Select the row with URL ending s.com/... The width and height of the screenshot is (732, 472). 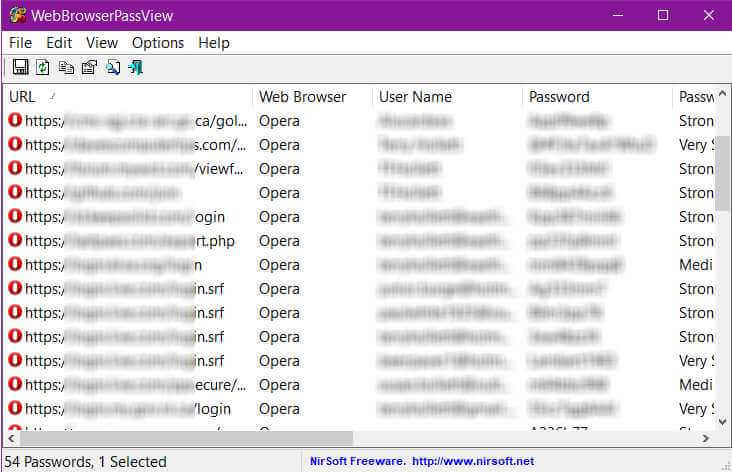(x=359, y=144)
